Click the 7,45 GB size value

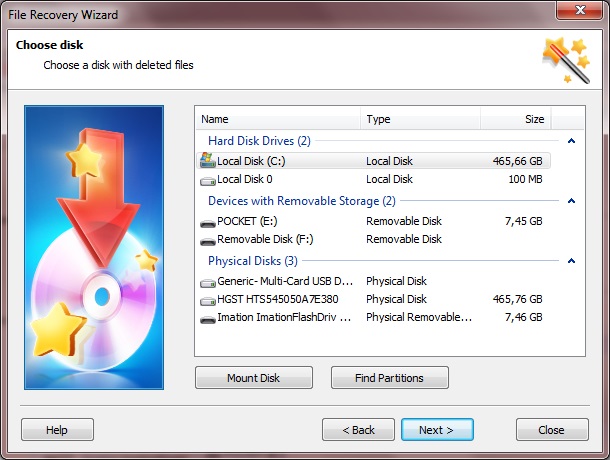click(524, 221)
